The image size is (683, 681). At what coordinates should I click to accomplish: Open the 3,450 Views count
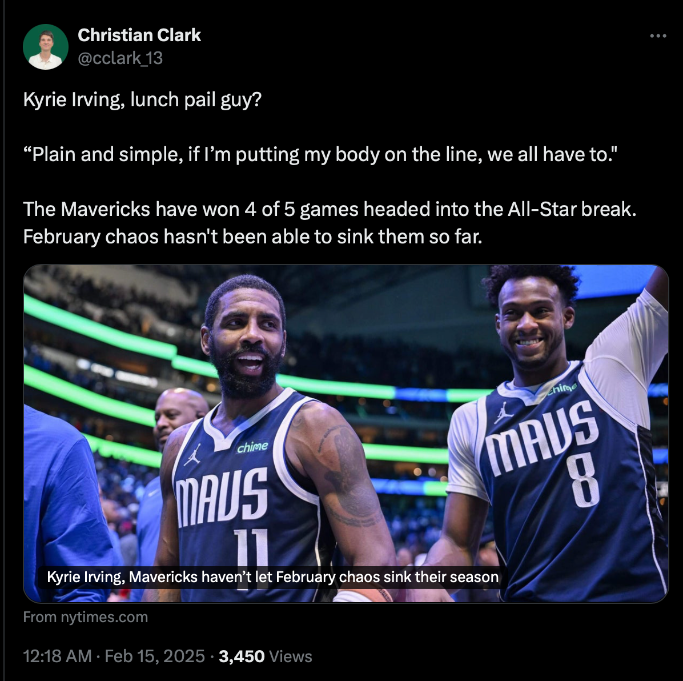265,656
